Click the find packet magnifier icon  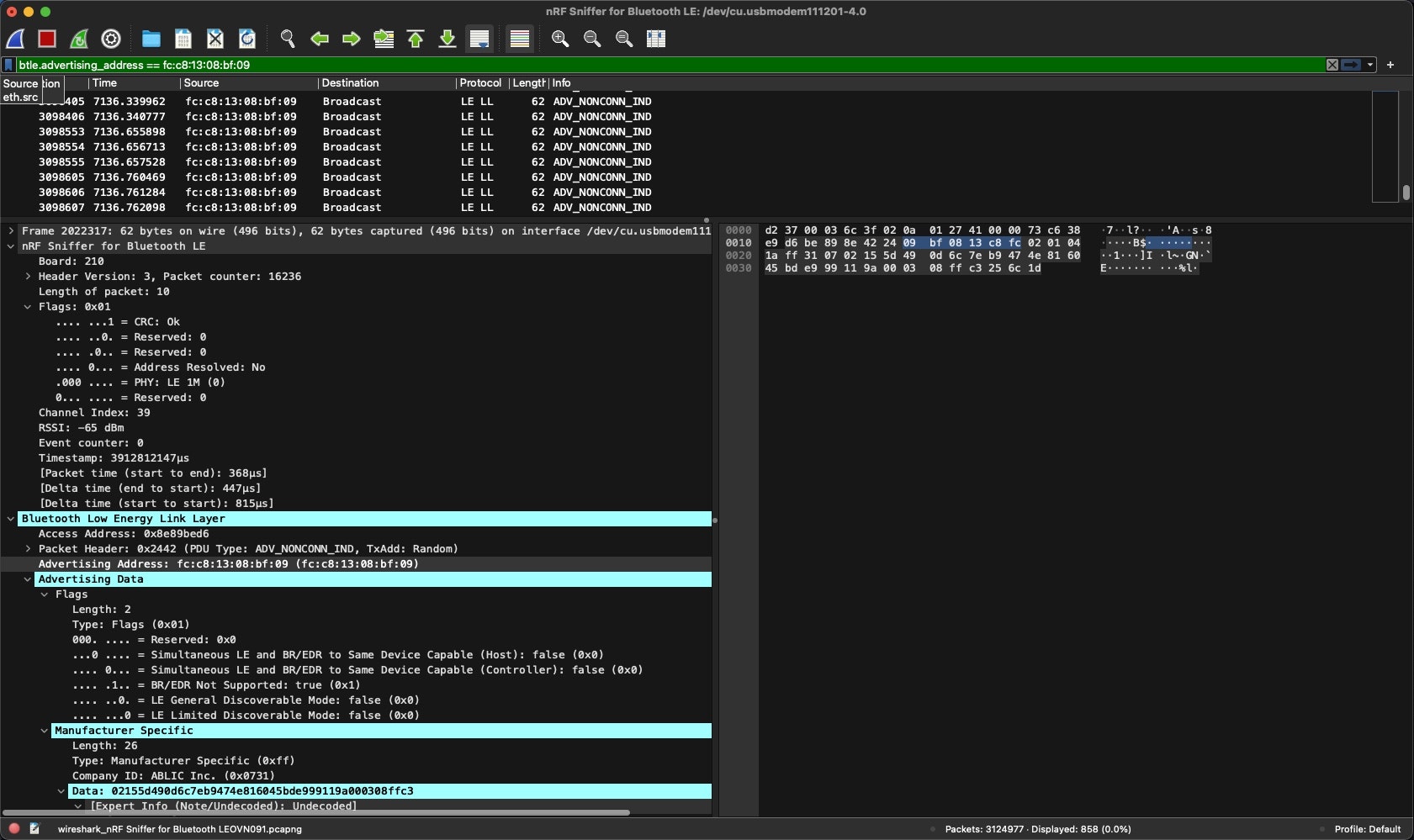[288, 39]
